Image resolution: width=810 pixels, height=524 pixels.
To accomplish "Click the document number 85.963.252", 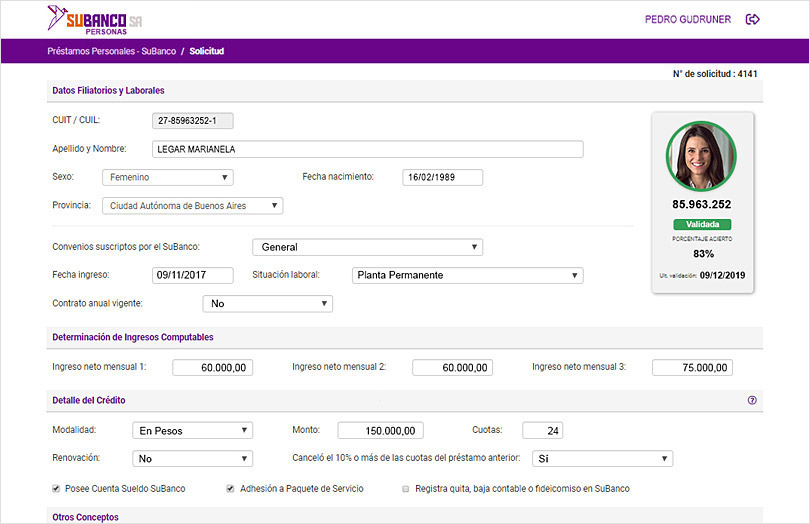I will (702, 205).
